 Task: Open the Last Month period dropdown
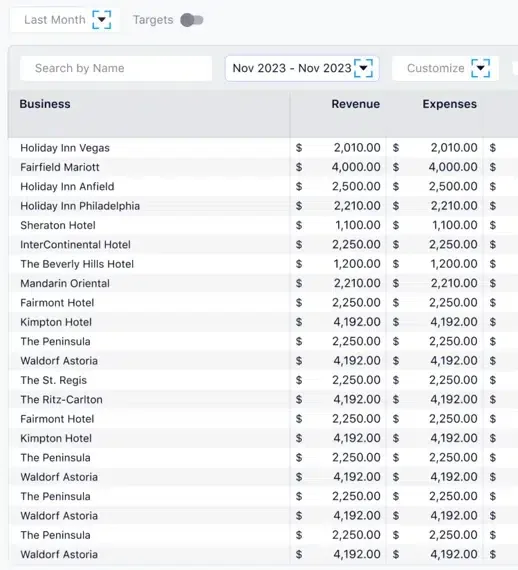(x=65, y=20)
